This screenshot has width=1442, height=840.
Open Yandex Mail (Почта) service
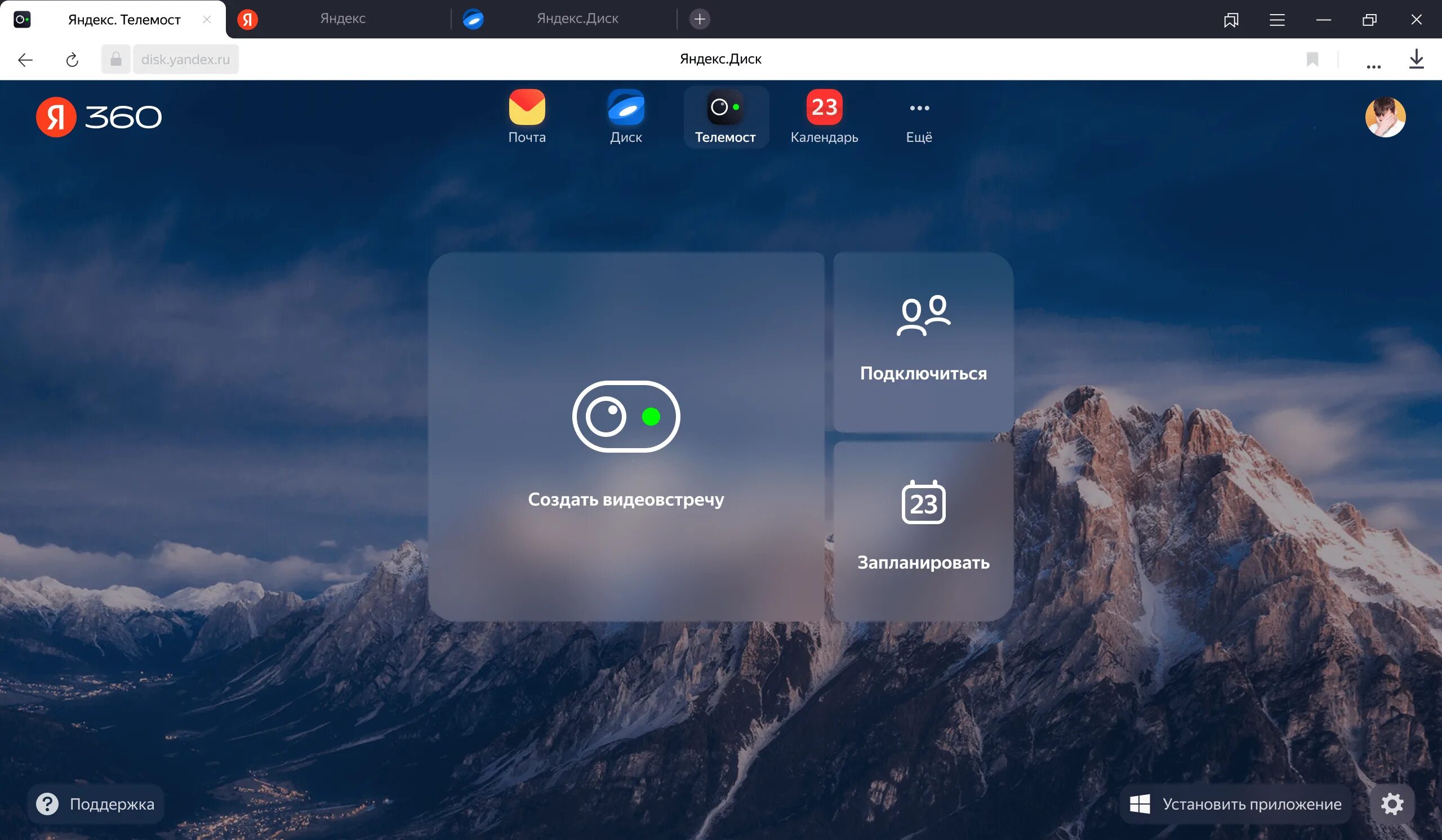[x=527, y=117]
